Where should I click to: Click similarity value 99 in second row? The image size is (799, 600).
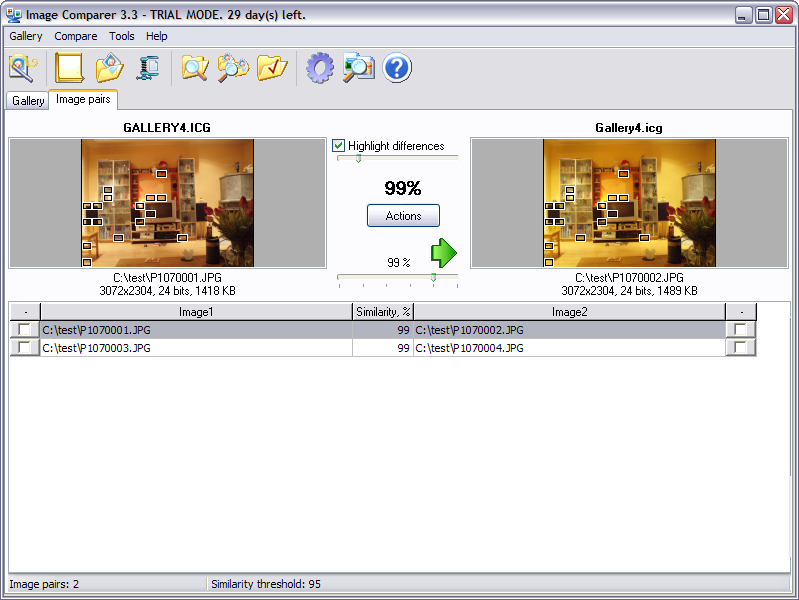click(x=383, y=348)
